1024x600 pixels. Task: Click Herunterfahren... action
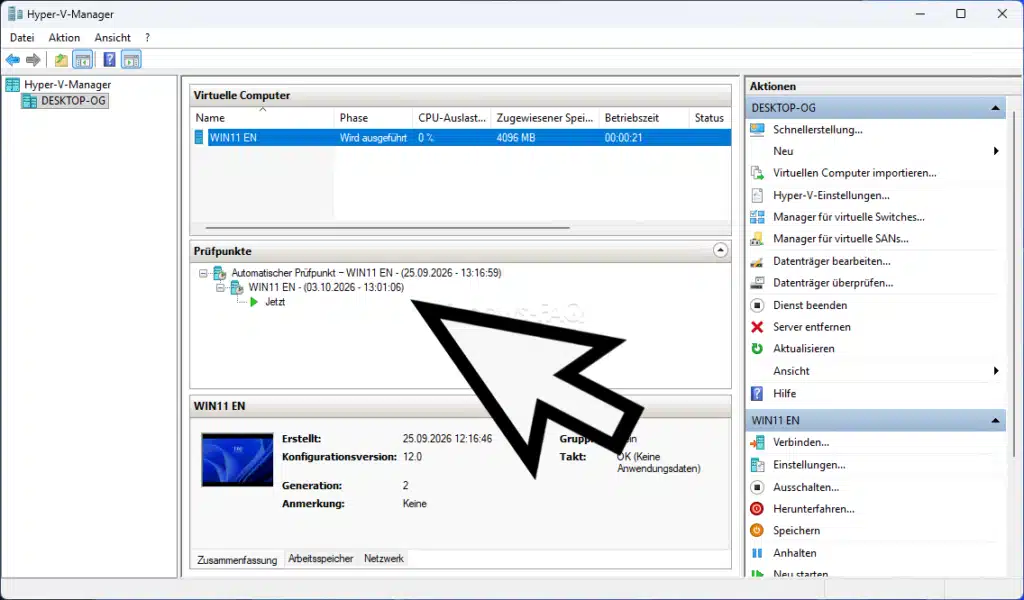(x=814, y=509)
